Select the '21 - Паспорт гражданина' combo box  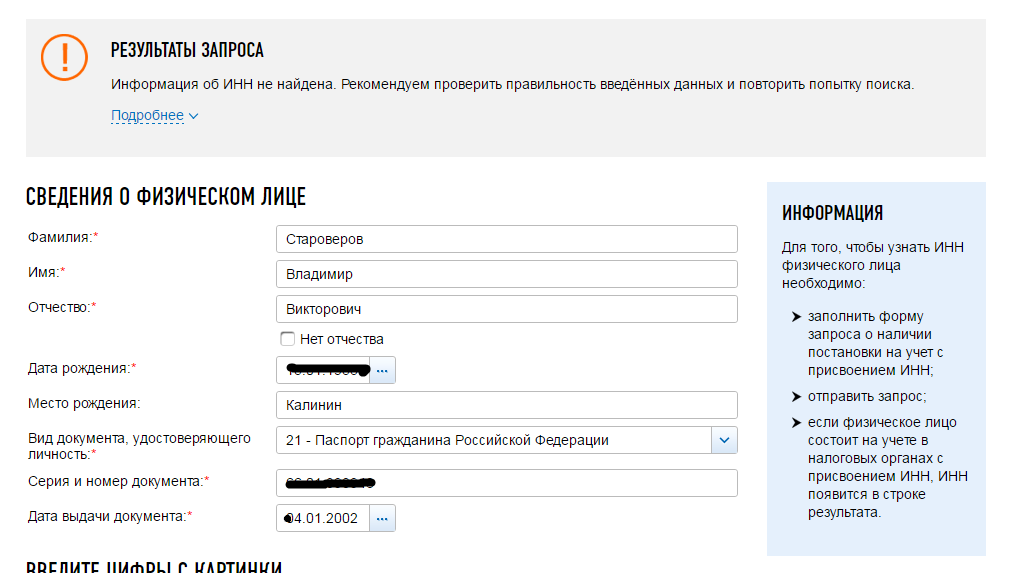[x=493, y=440]
